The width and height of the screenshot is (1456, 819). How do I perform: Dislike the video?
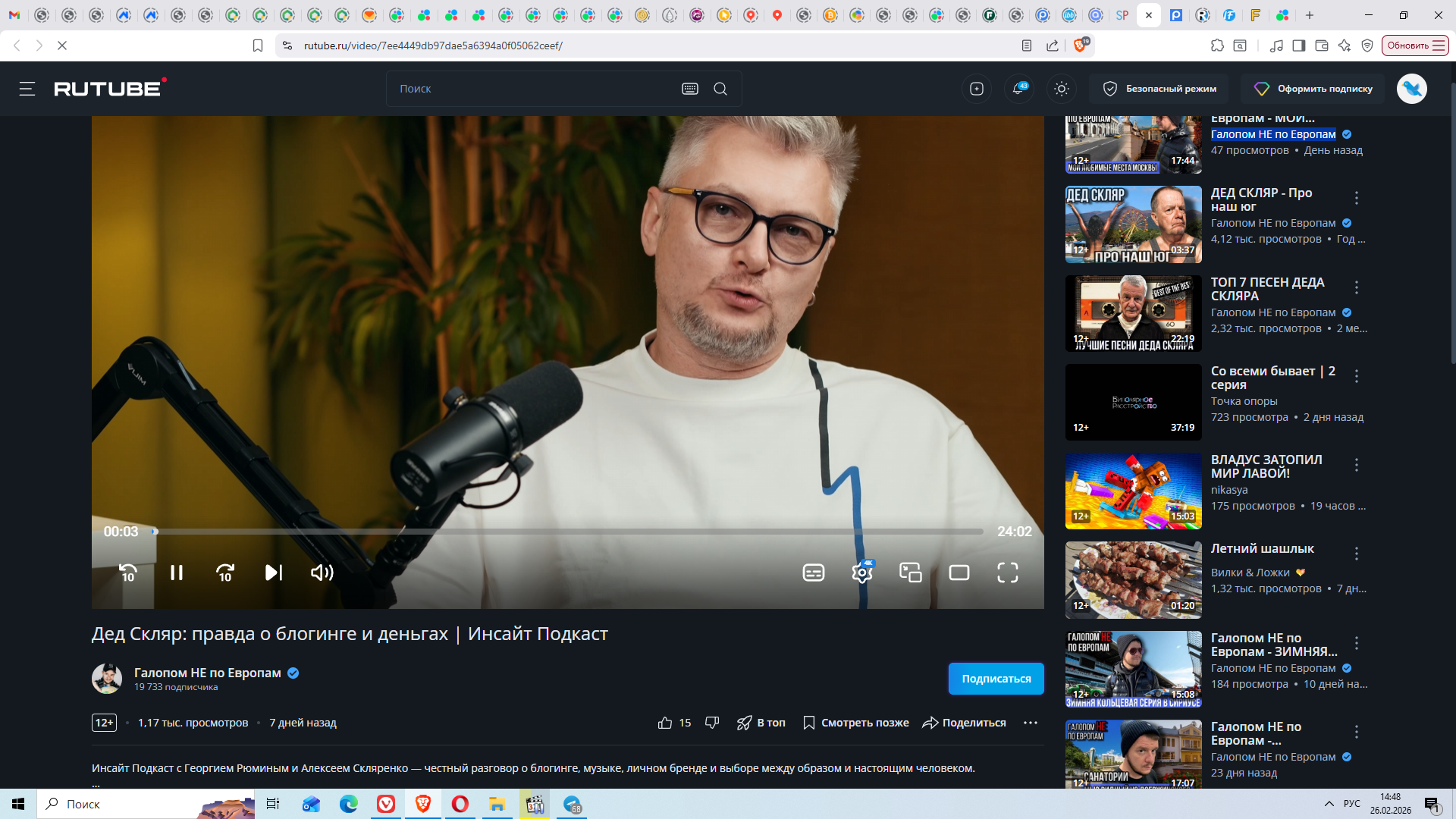click(711, 723)
